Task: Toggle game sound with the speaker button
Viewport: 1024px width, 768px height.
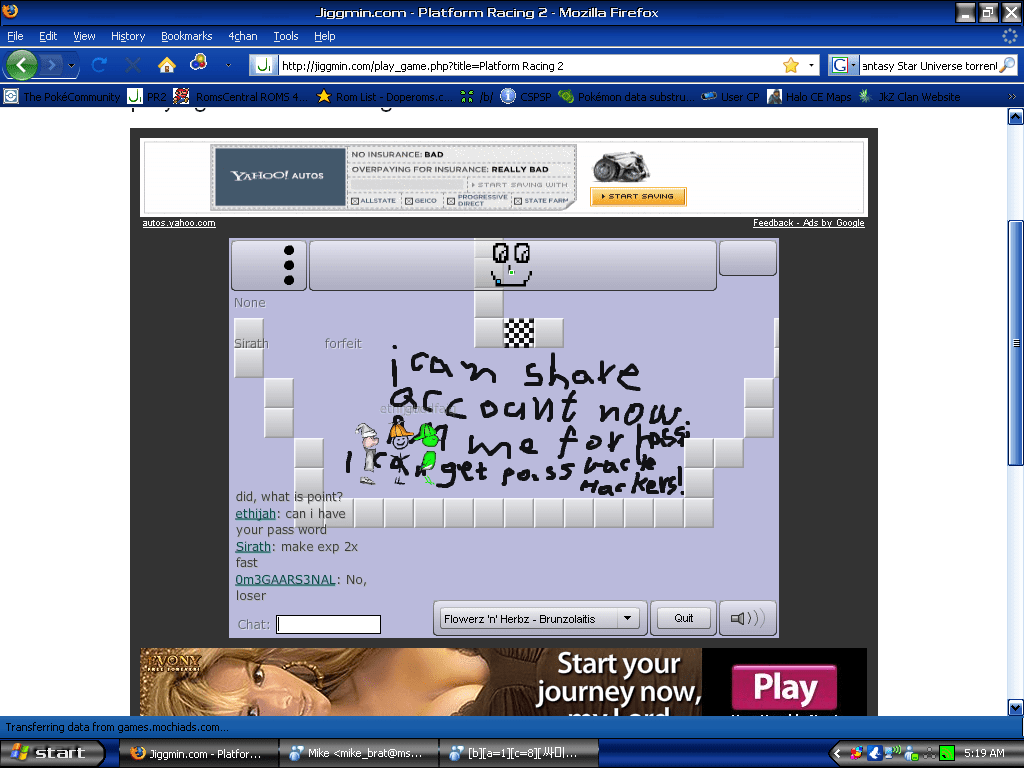Action: (748, 618)
